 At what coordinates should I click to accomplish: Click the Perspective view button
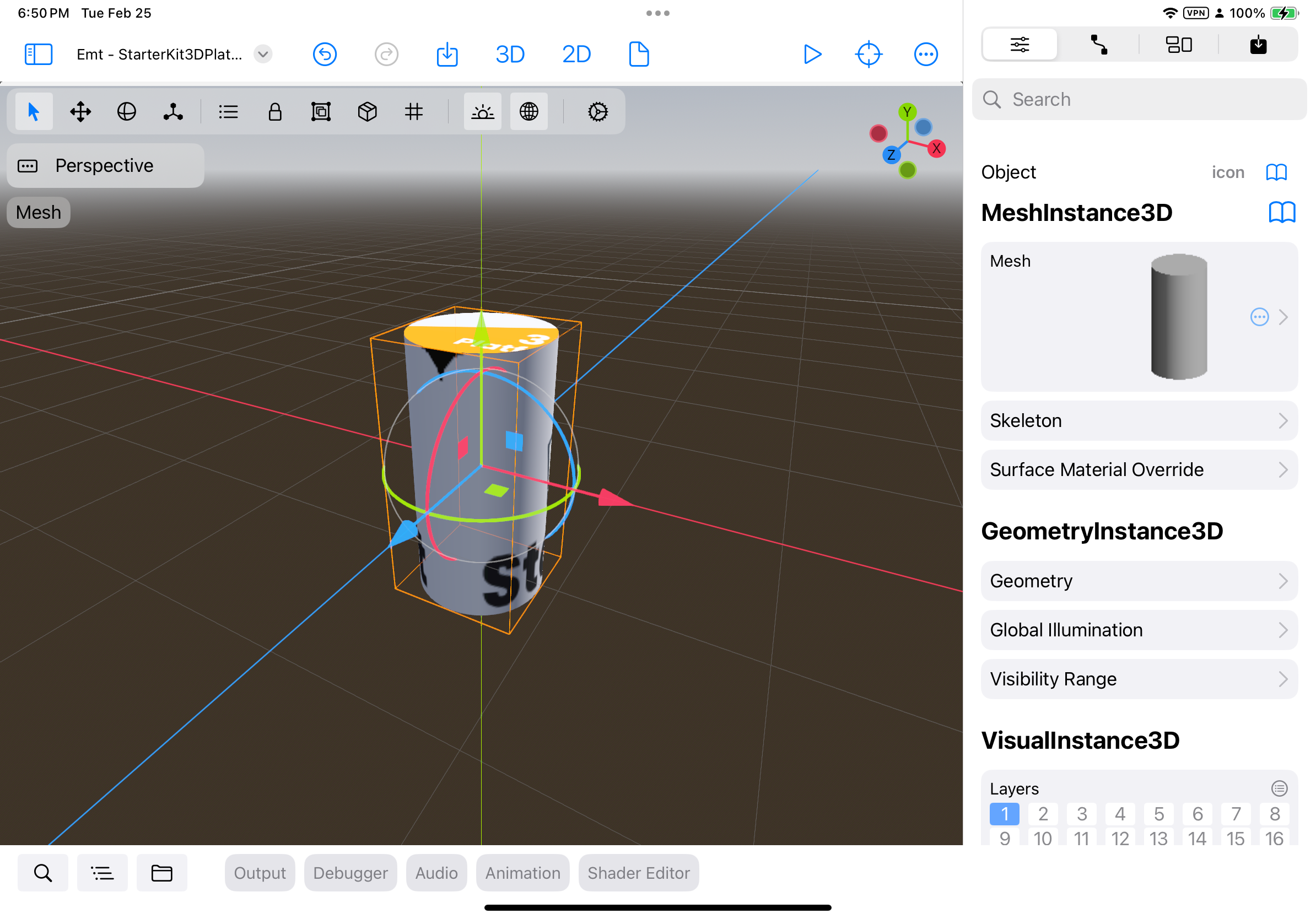105,166
